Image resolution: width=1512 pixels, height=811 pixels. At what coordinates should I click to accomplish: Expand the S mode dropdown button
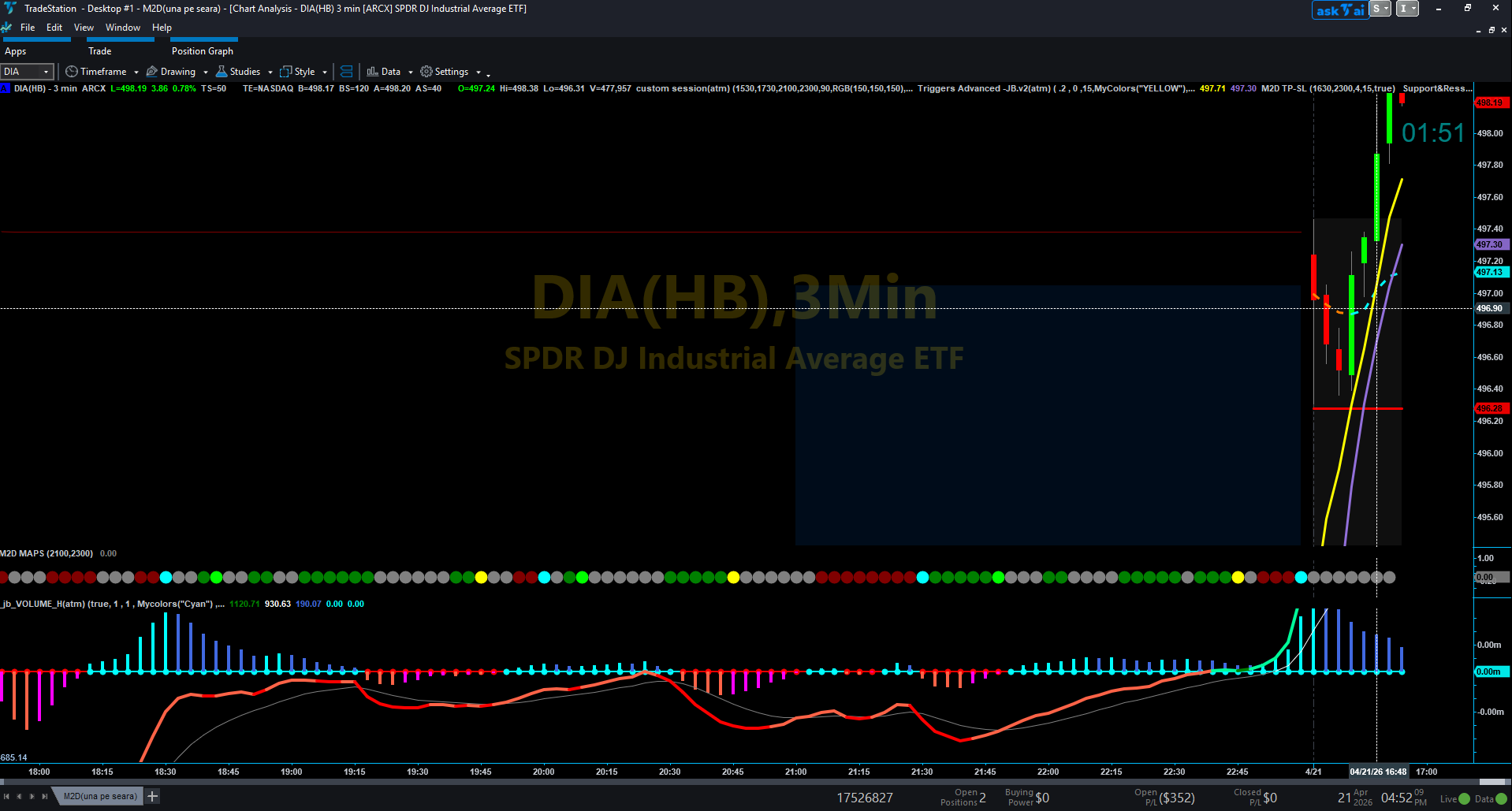click(x=1380, y=9)
